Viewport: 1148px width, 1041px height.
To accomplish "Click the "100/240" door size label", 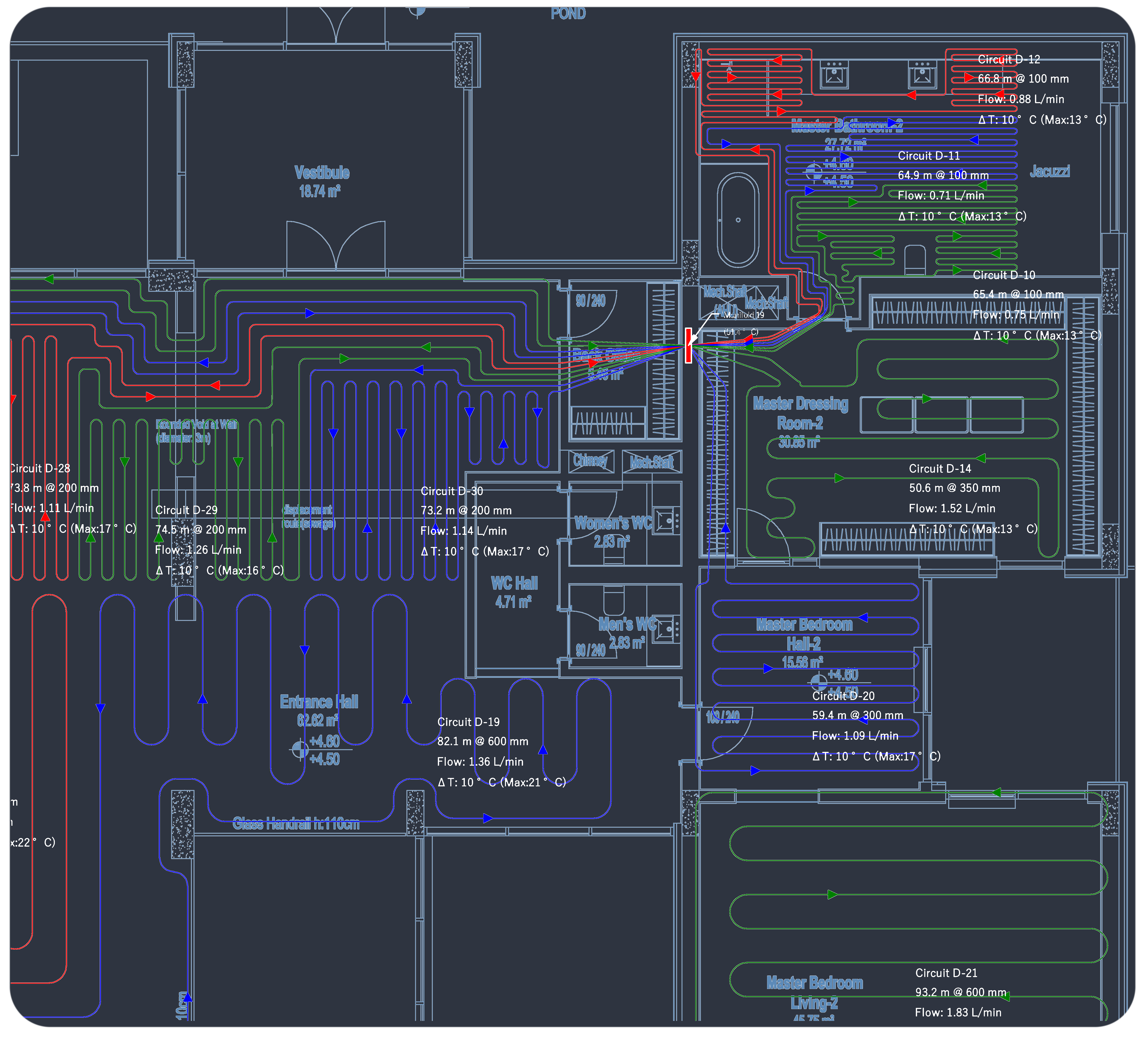I will (x=723, y=717).
